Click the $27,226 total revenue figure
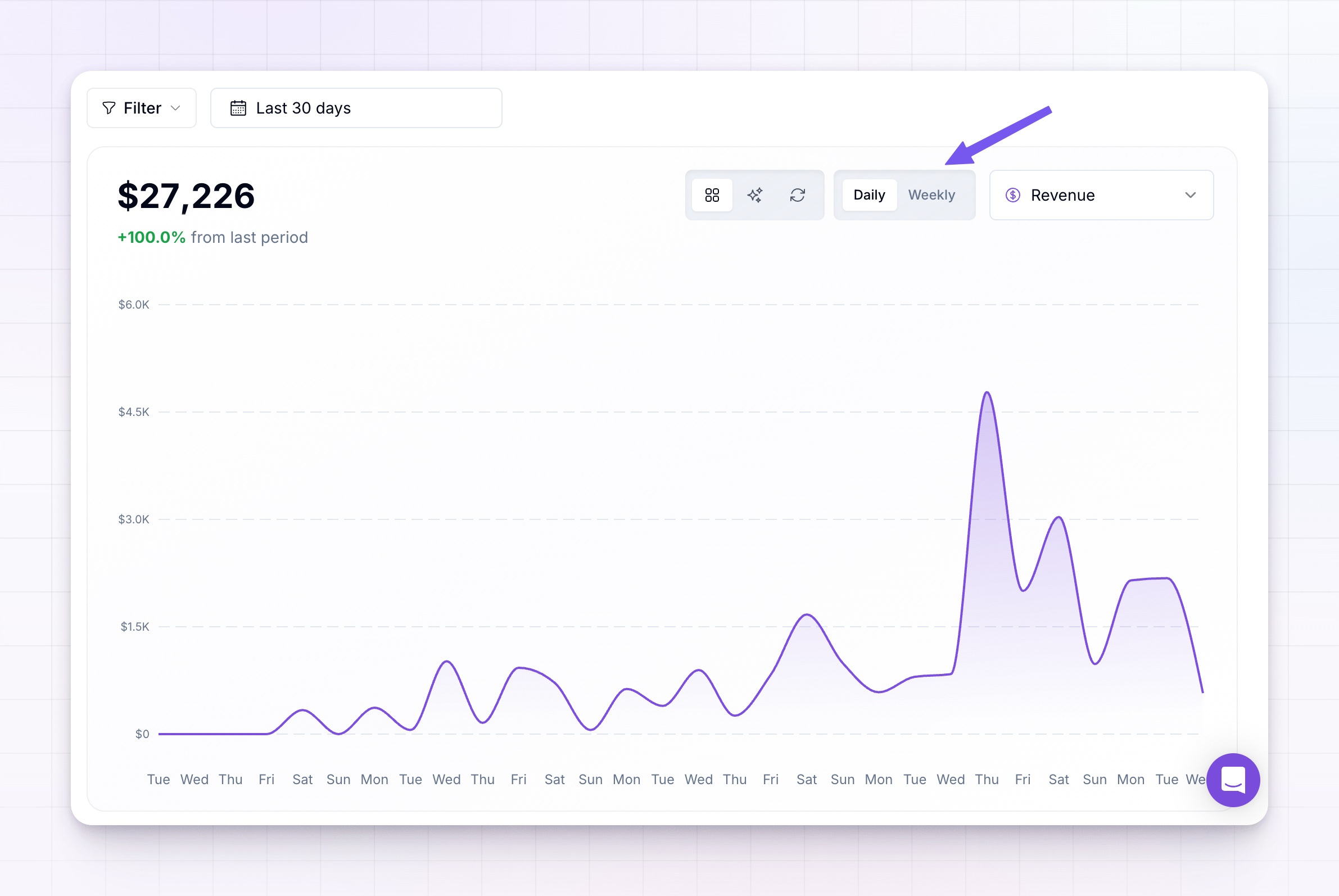Image resolution: width=1339 pixels, height=896 pixels. [186, 196]
